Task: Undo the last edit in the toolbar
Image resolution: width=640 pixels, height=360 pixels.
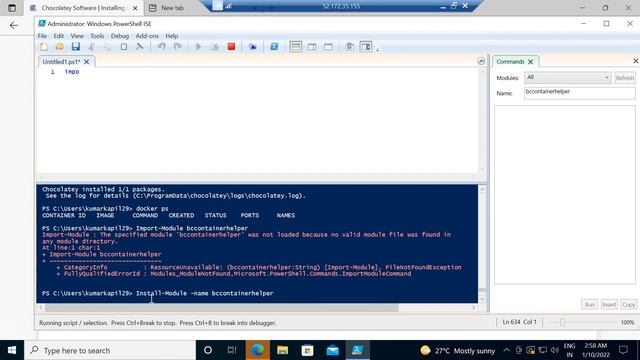Action: click(x=162, y=47)
